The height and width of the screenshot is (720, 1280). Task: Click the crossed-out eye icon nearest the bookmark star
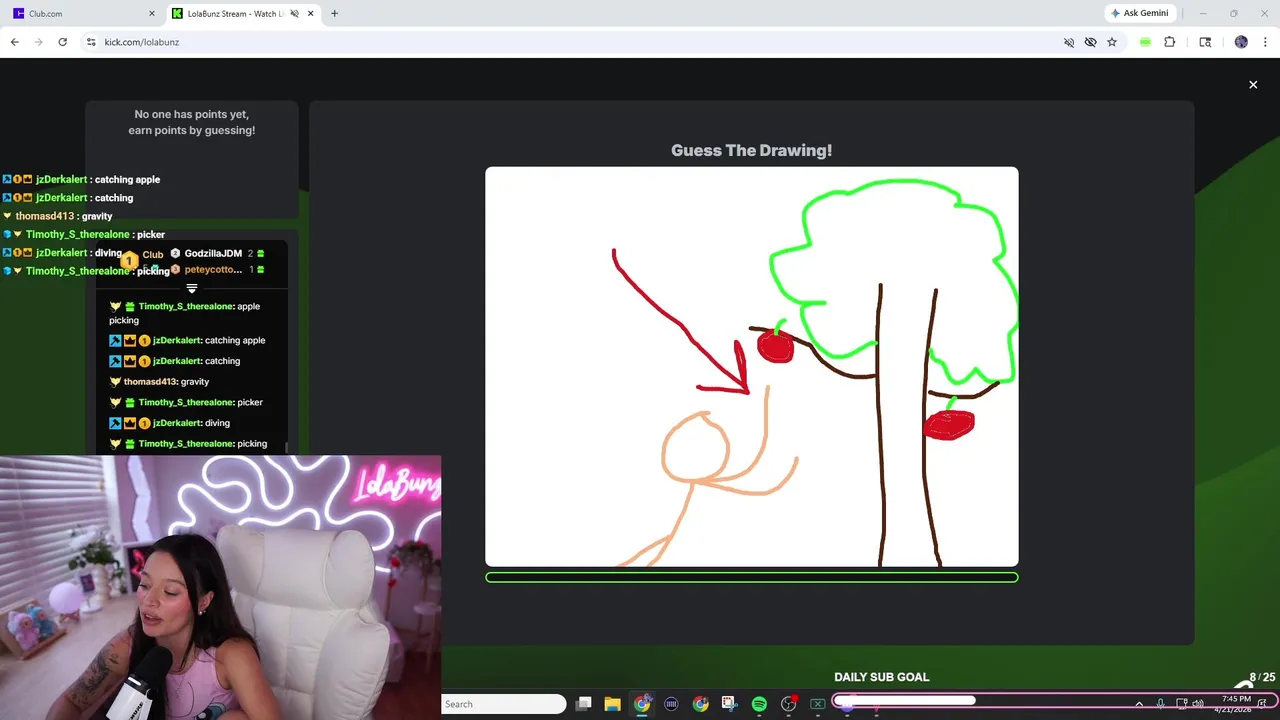1090,42
